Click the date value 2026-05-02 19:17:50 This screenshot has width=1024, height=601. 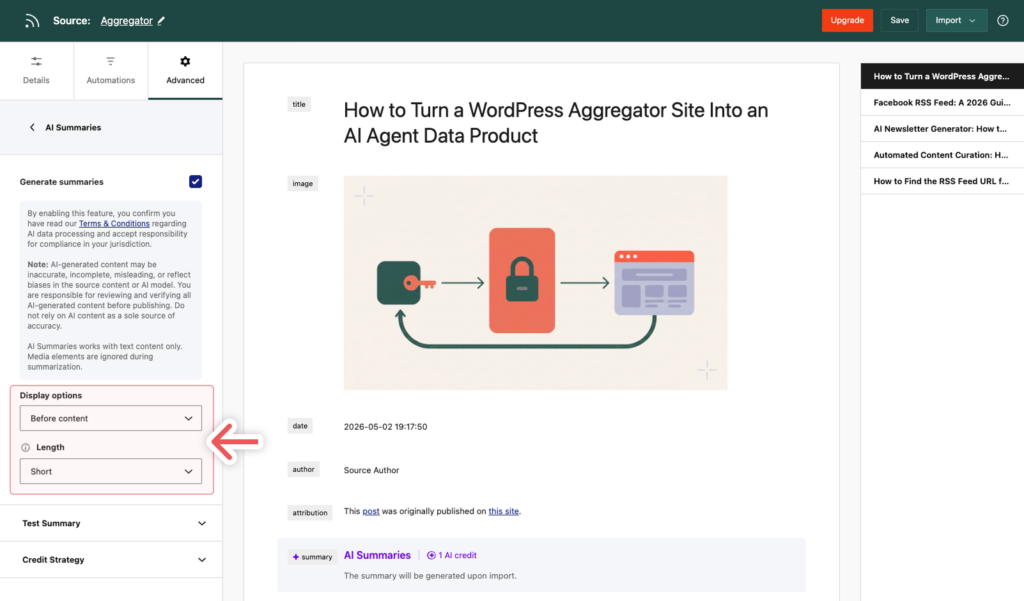coord(385,427)
